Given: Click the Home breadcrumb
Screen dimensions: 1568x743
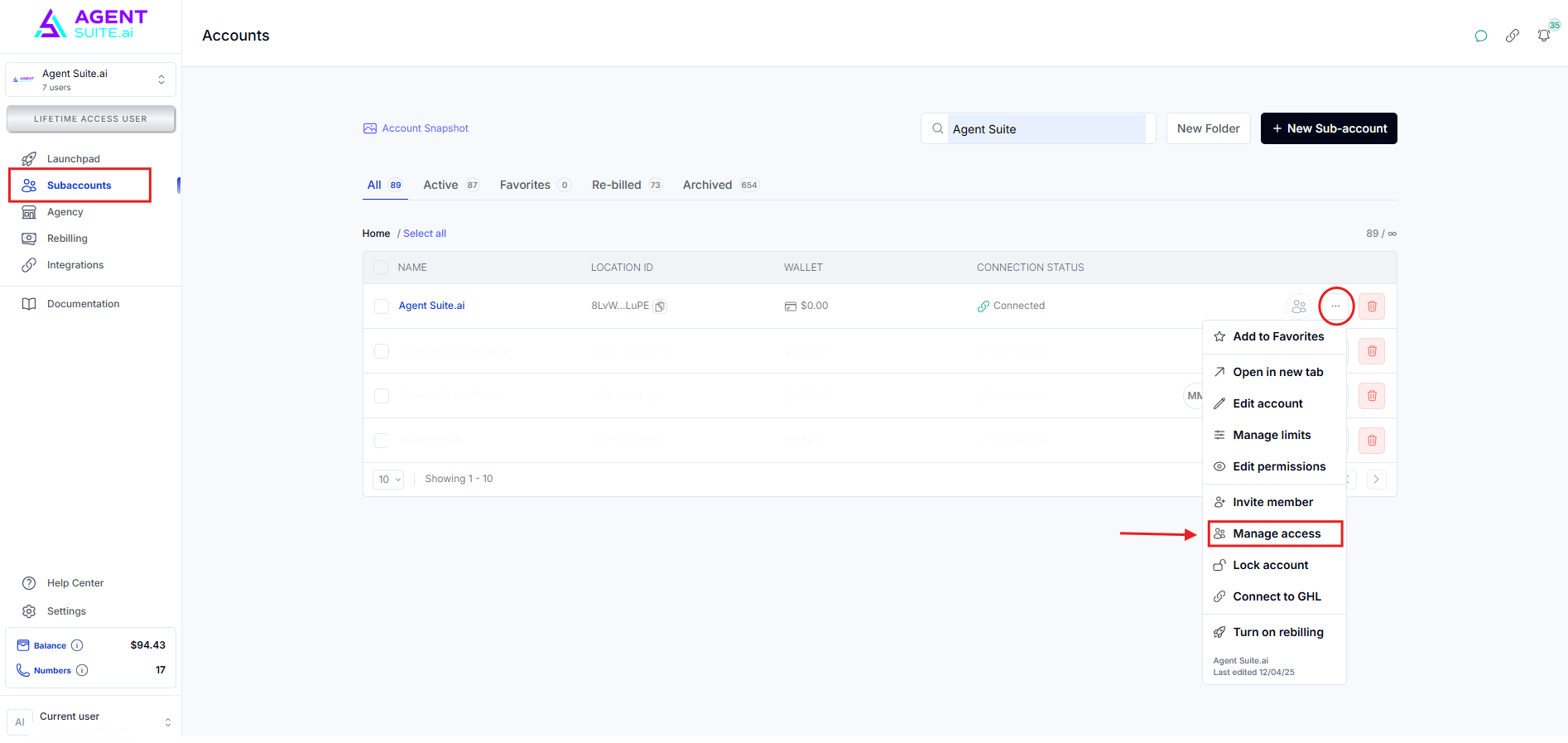Looking at the screenshot, I should click(376, 234).
